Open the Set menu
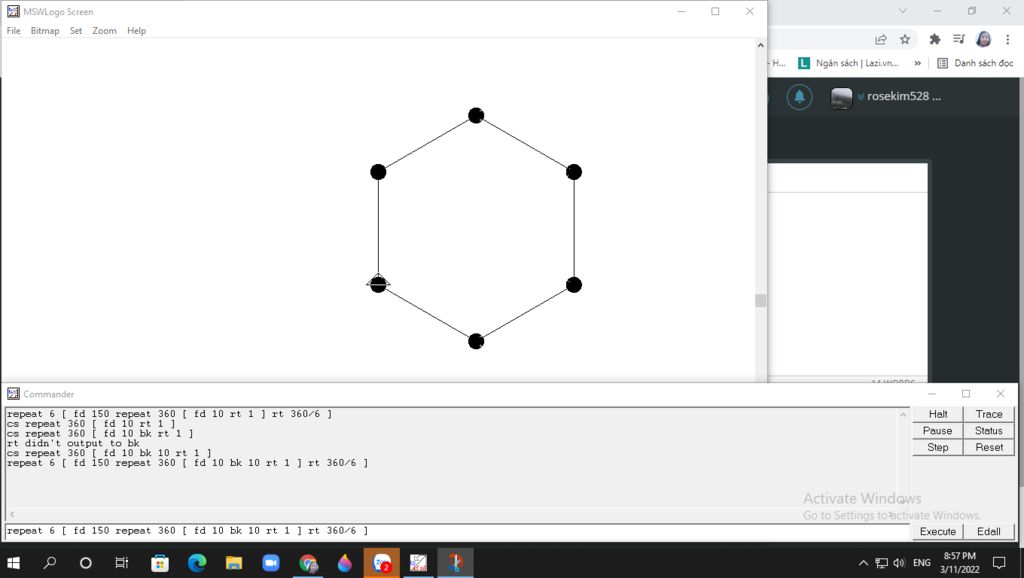The height and width of the screenshot is (578, 1024). click(76, 31)
